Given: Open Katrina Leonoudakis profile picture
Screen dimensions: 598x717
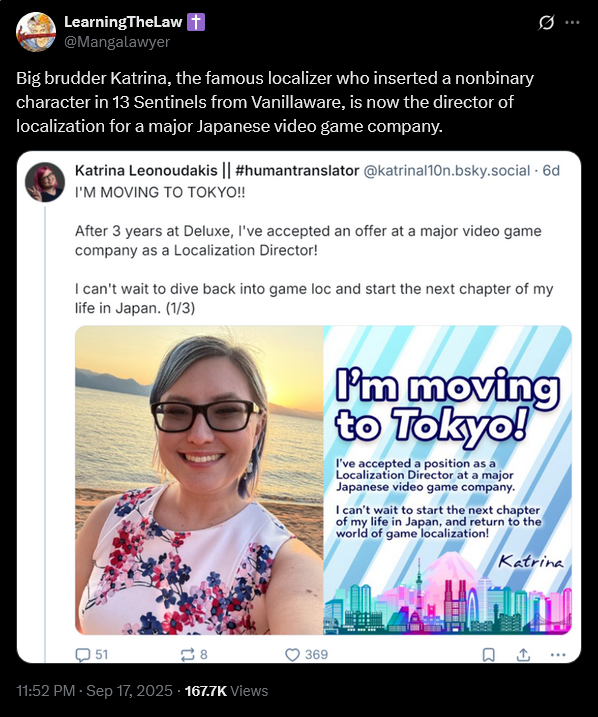Looking at the screenshot, I should 44,182.
